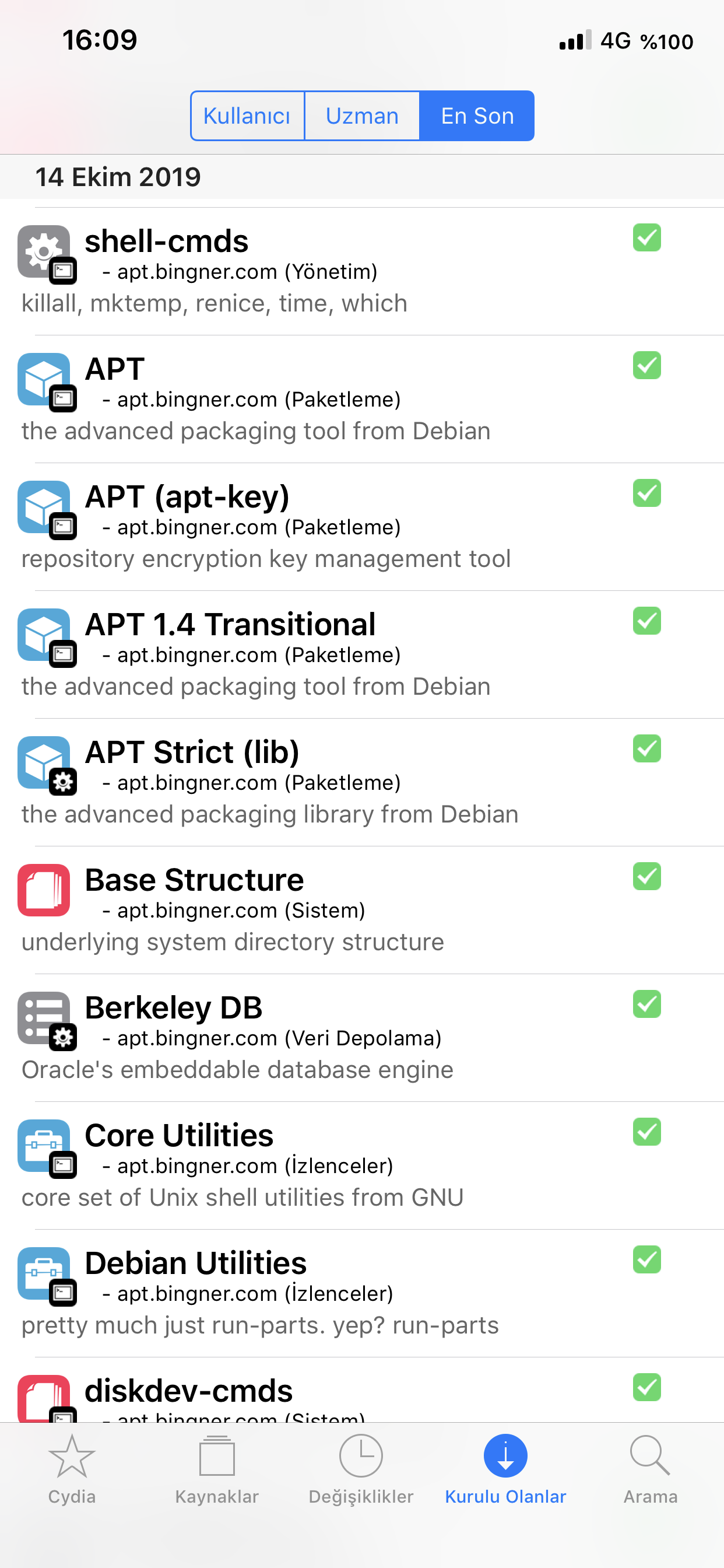Open the Değişiklikler clock icon
724x1568 pixels.
click(x=361, y=1456)
